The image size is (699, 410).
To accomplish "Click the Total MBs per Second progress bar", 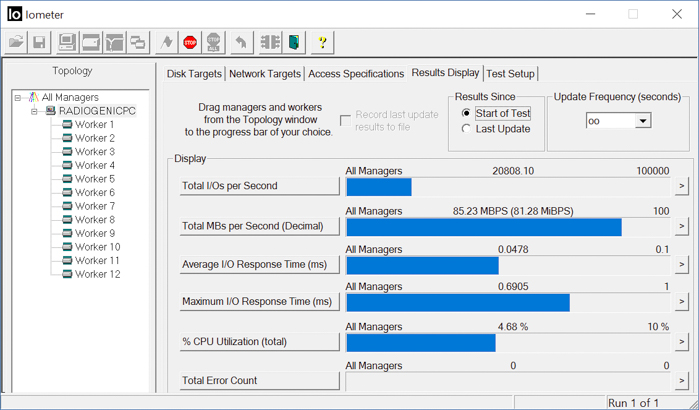I will [507, 227].
